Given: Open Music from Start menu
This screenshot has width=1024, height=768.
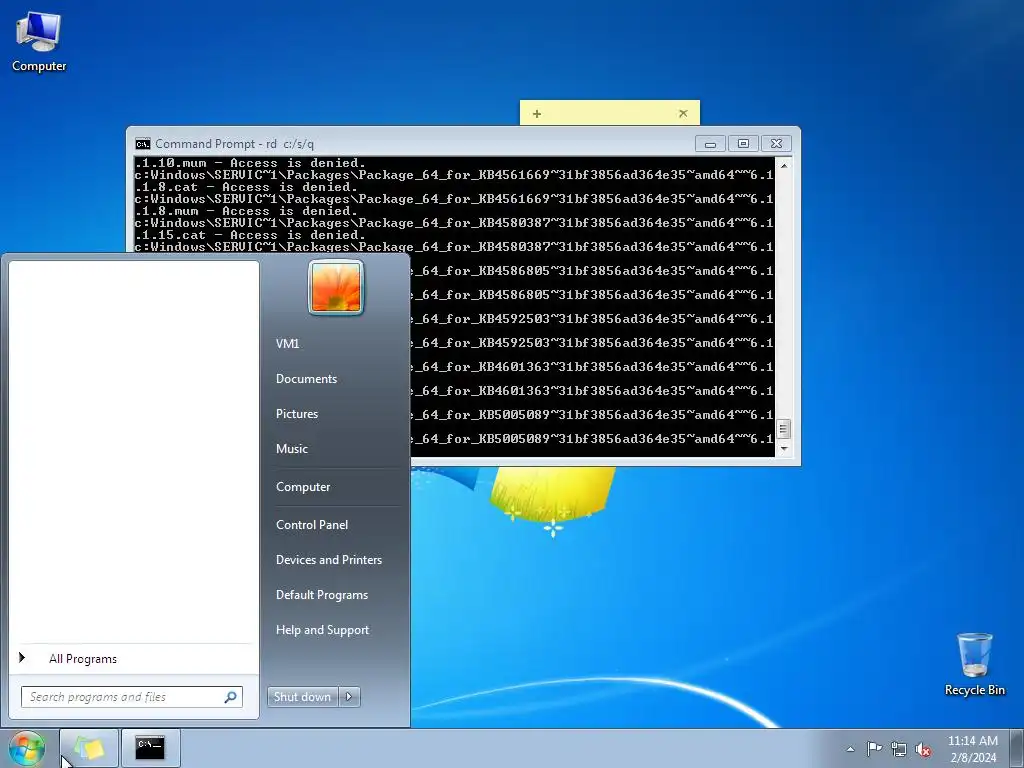Looking at the screenshot, I should point(291,449).
